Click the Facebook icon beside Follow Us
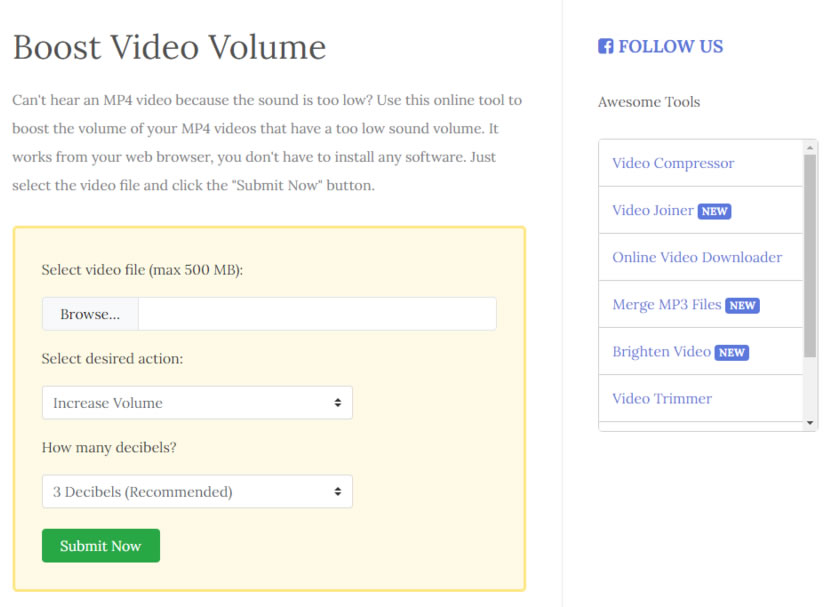Image resolution: width=830 pixels, height=607 pixels. [605, 46]
